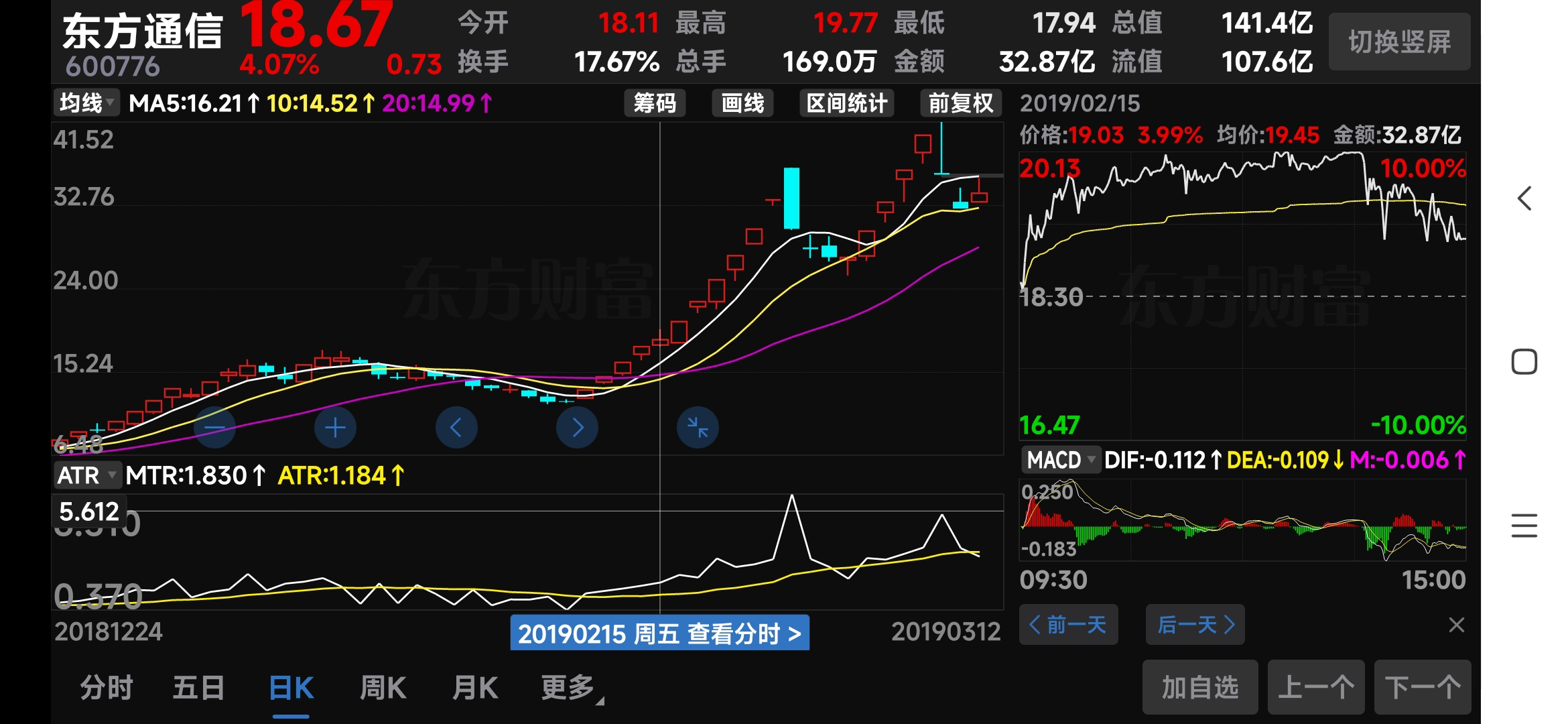Tap Android back navigation arrow
Screen dimensions: 1568x724
[1524, 198]
